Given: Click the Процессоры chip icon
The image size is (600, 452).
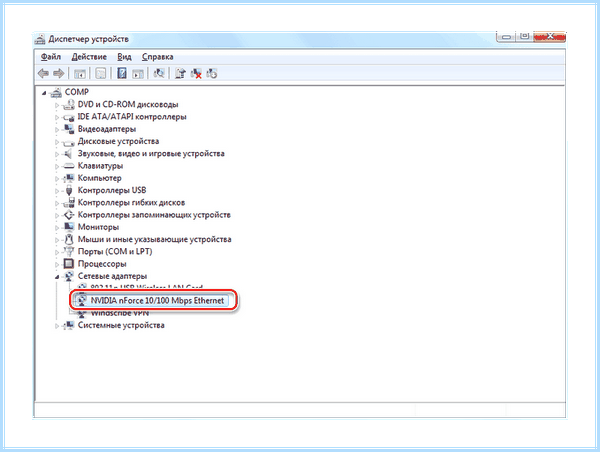Looking at the screenshot, I should pyautogui.click(x=69, y=264).
